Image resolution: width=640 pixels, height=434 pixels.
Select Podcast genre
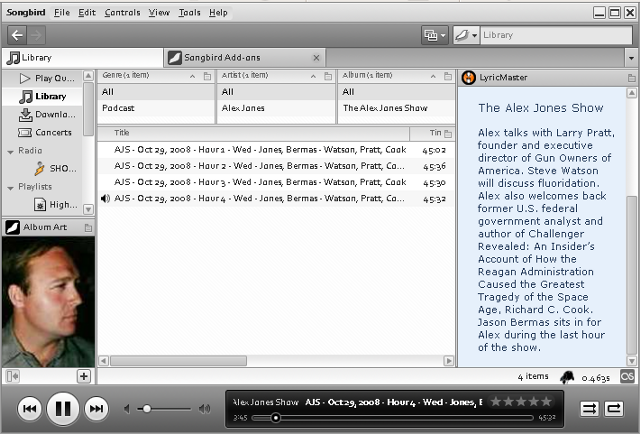tap(156, 108)
